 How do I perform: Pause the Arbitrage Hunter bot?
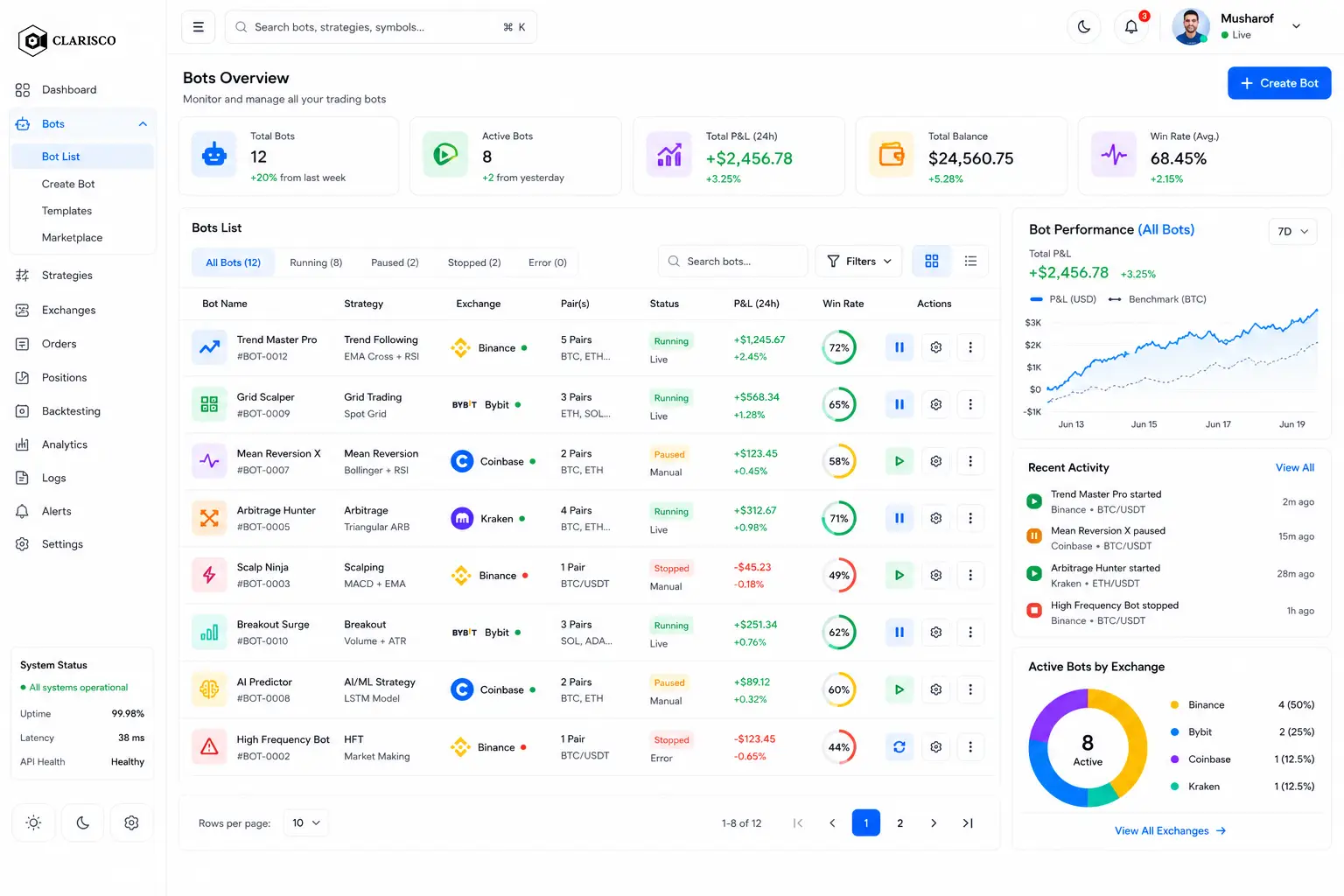899,518
